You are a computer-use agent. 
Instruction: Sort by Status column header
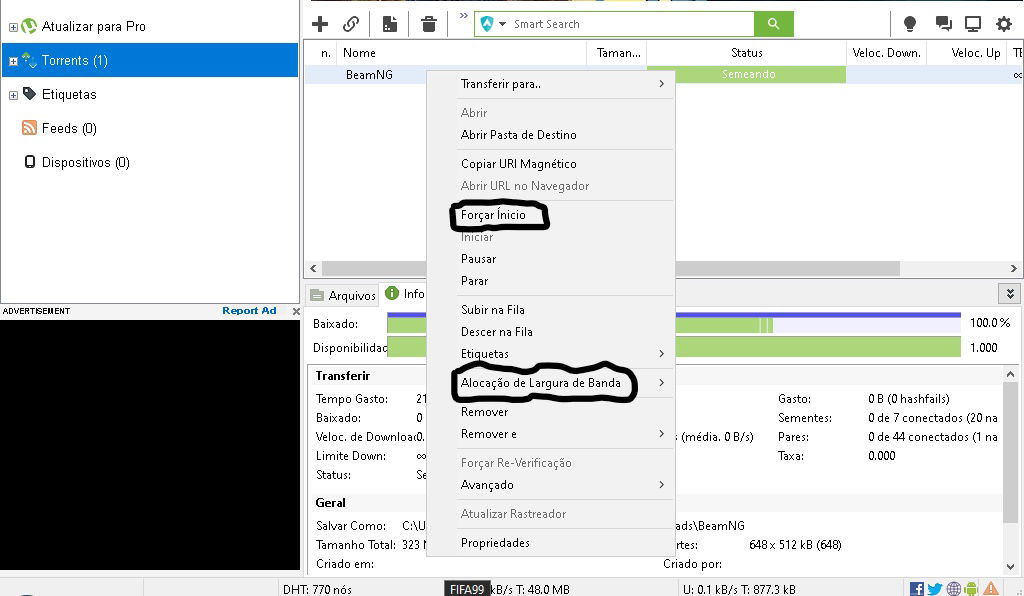pos(746,53)
